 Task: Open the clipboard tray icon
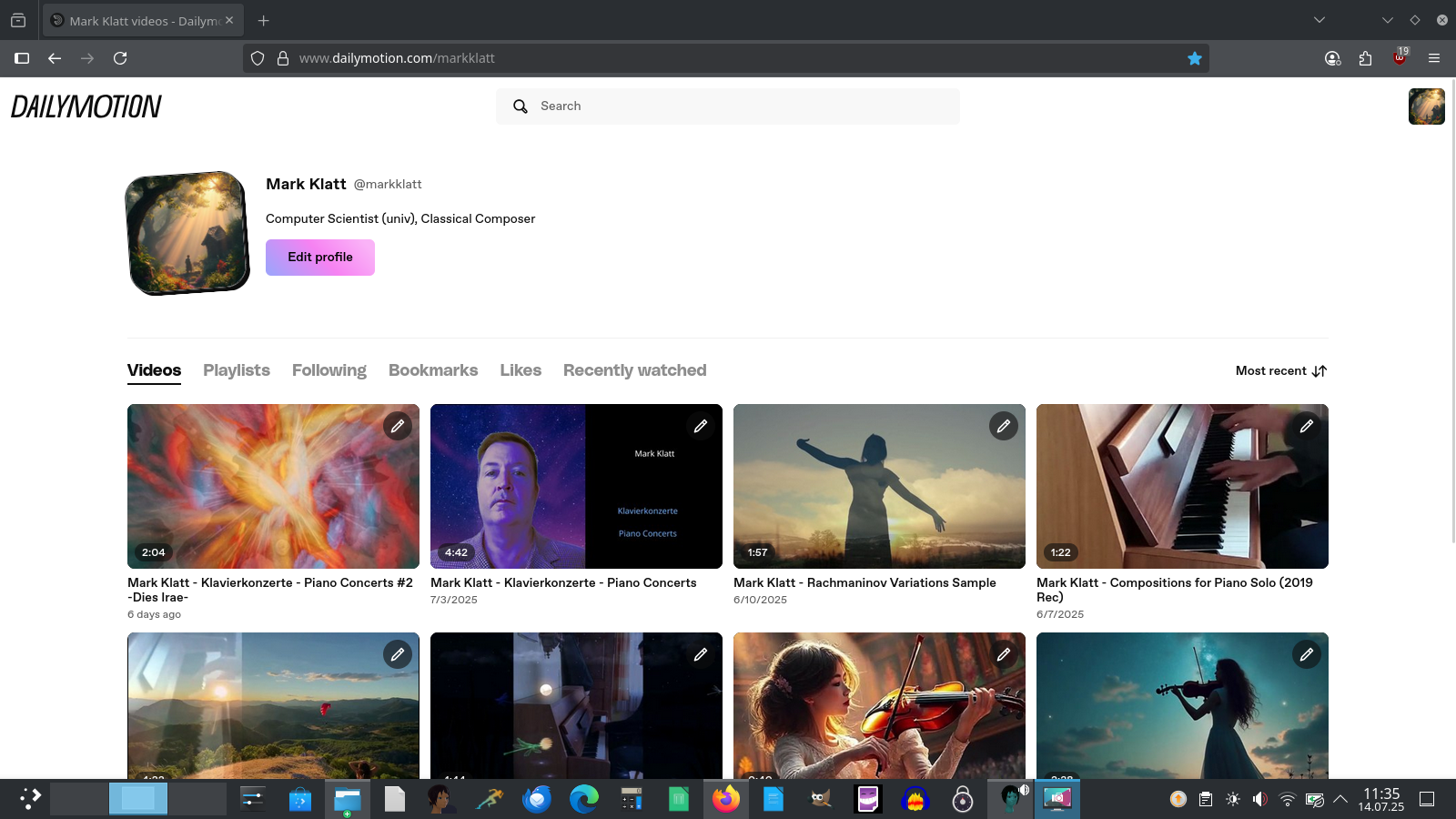click(1206, 799)
